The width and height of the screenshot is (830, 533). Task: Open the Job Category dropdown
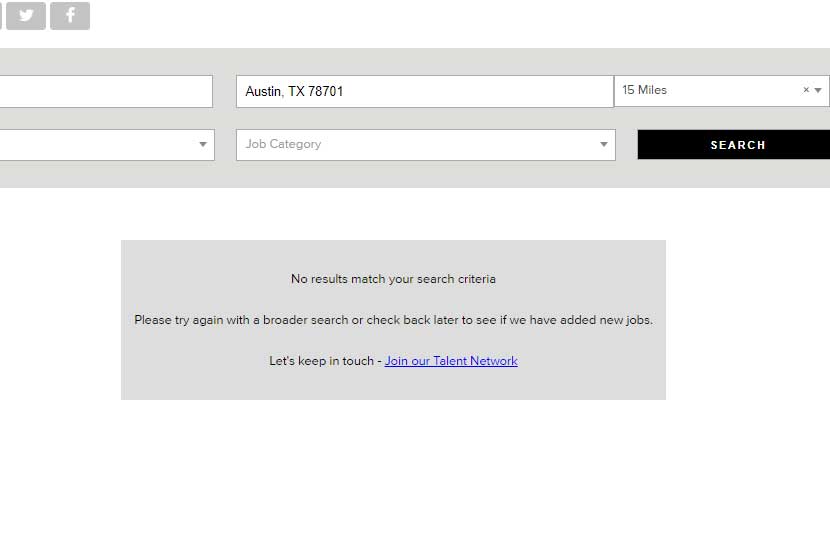(426, 144)
